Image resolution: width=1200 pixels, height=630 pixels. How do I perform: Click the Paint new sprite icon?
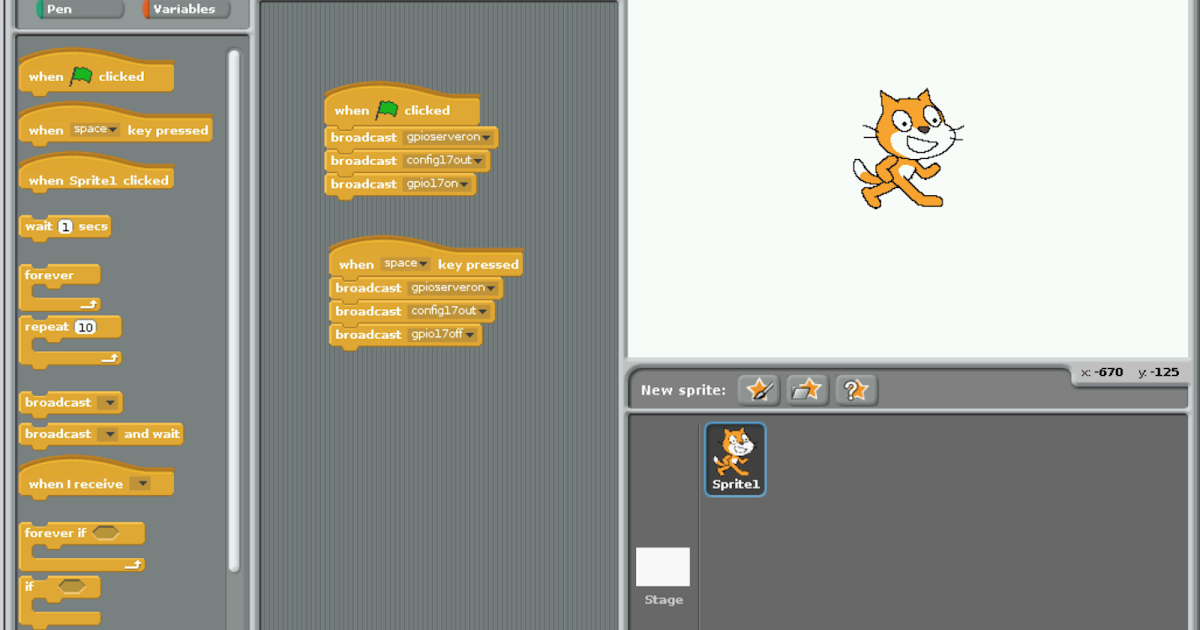click(x=757, y=391)
